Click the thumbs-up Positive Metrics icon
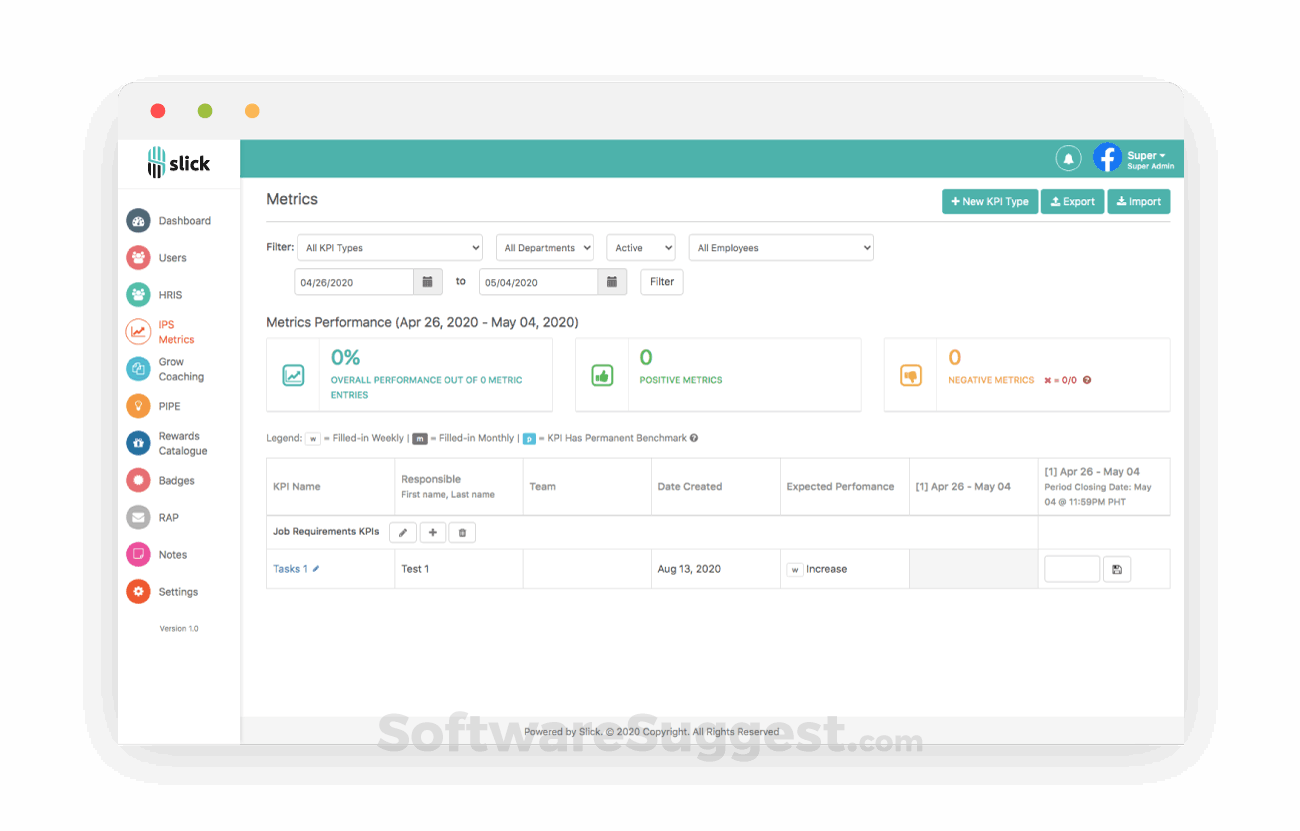Viewport: 1300px width, 831px height. (x=602, y=373)
